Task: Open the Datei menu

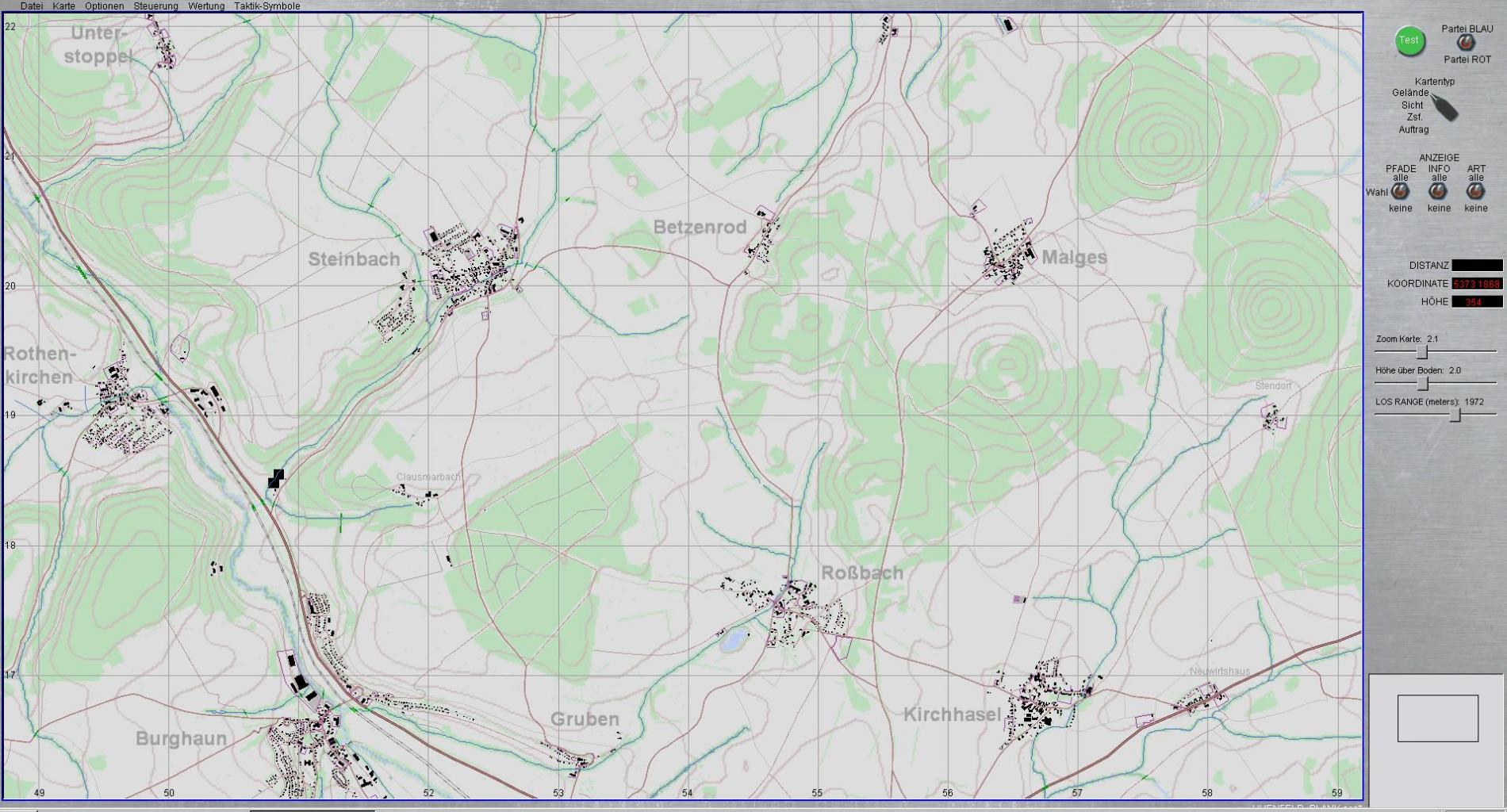Action: coord(32,6)
